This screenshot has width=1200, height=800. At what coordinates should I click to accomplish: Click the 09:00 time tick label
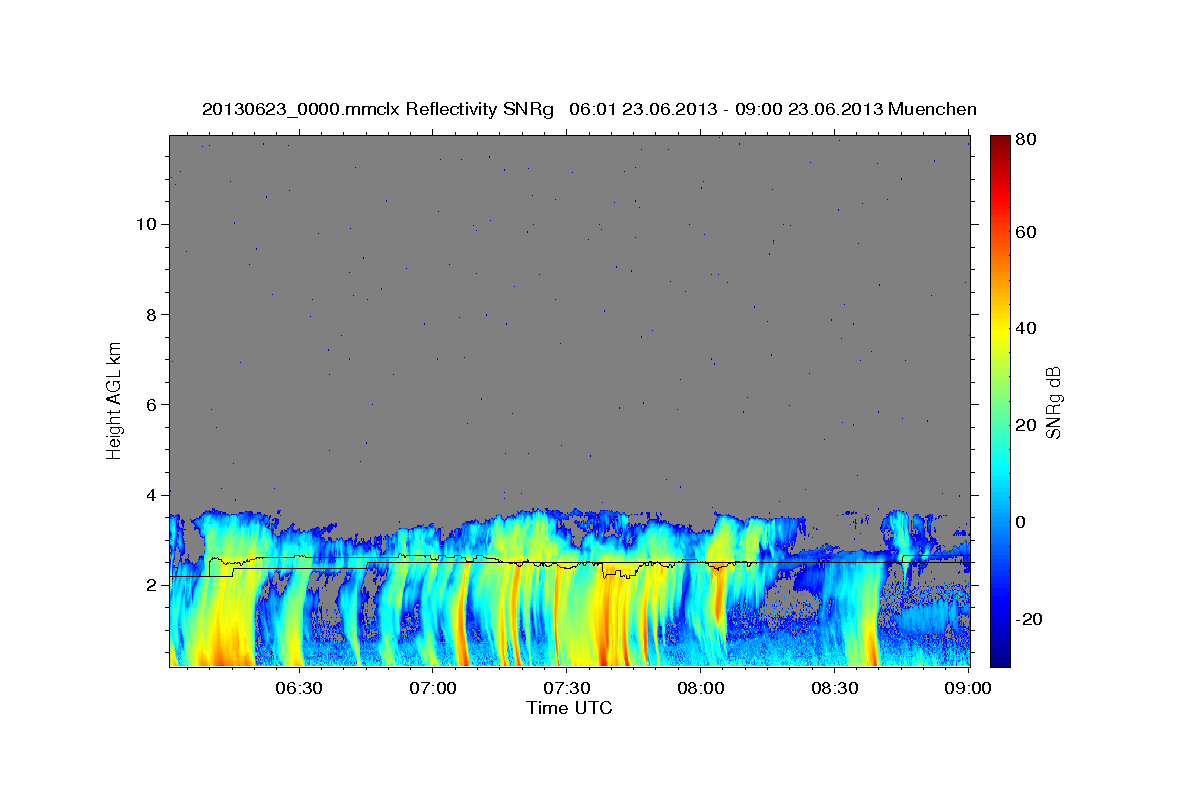968,688
